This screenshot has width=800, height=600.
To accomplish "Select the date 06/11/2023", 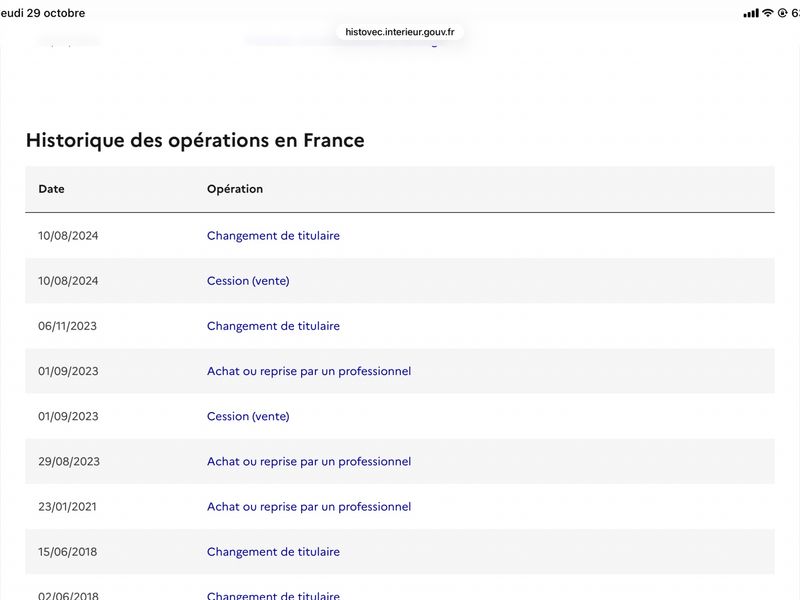I will click(x=67, y=326).
